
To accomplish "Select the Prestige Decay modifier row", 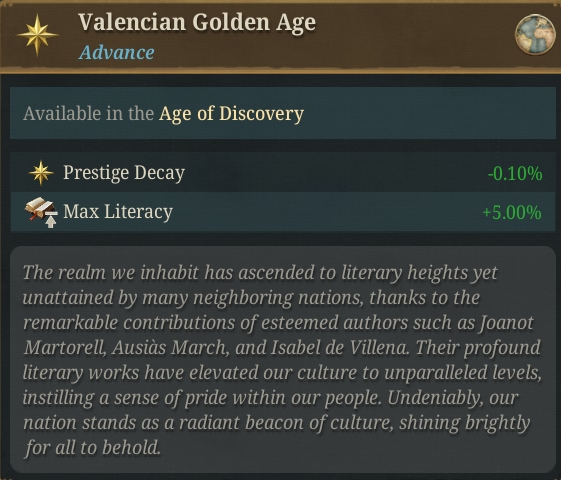I will [283, 173].
